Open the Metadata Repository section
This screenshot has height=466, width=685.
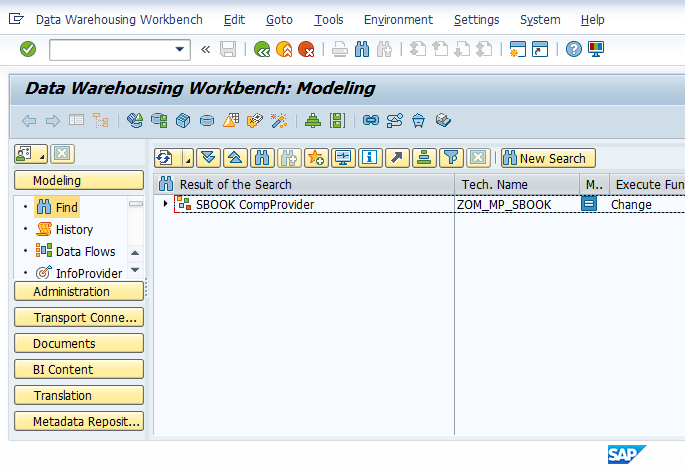tap(79, 421)
